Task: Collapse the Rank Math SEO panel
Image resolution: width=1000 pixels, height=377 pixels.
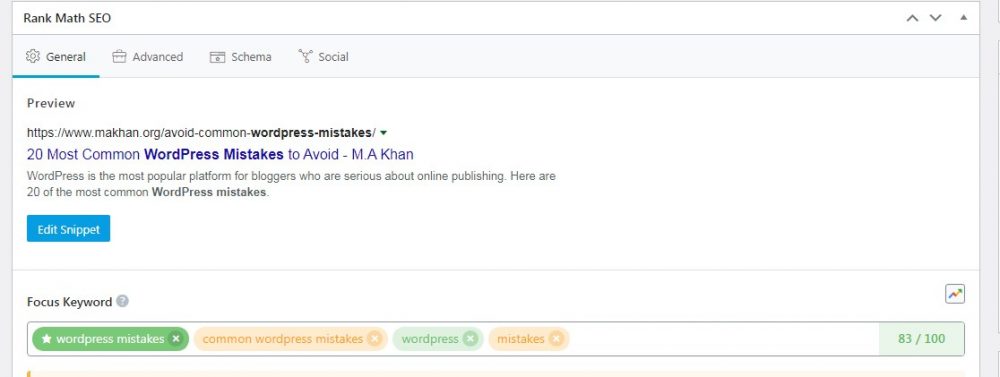Action: (x=964, y=18)
